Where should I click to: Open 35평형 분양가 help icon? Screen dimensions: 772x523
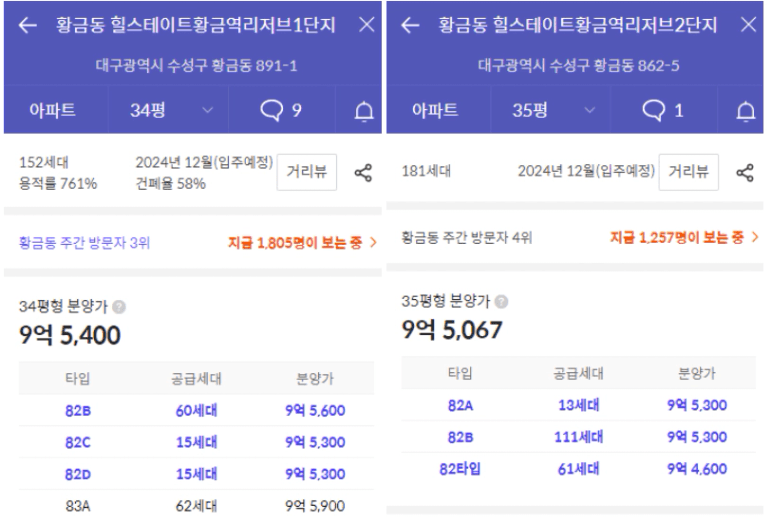[x=501, y=302]
